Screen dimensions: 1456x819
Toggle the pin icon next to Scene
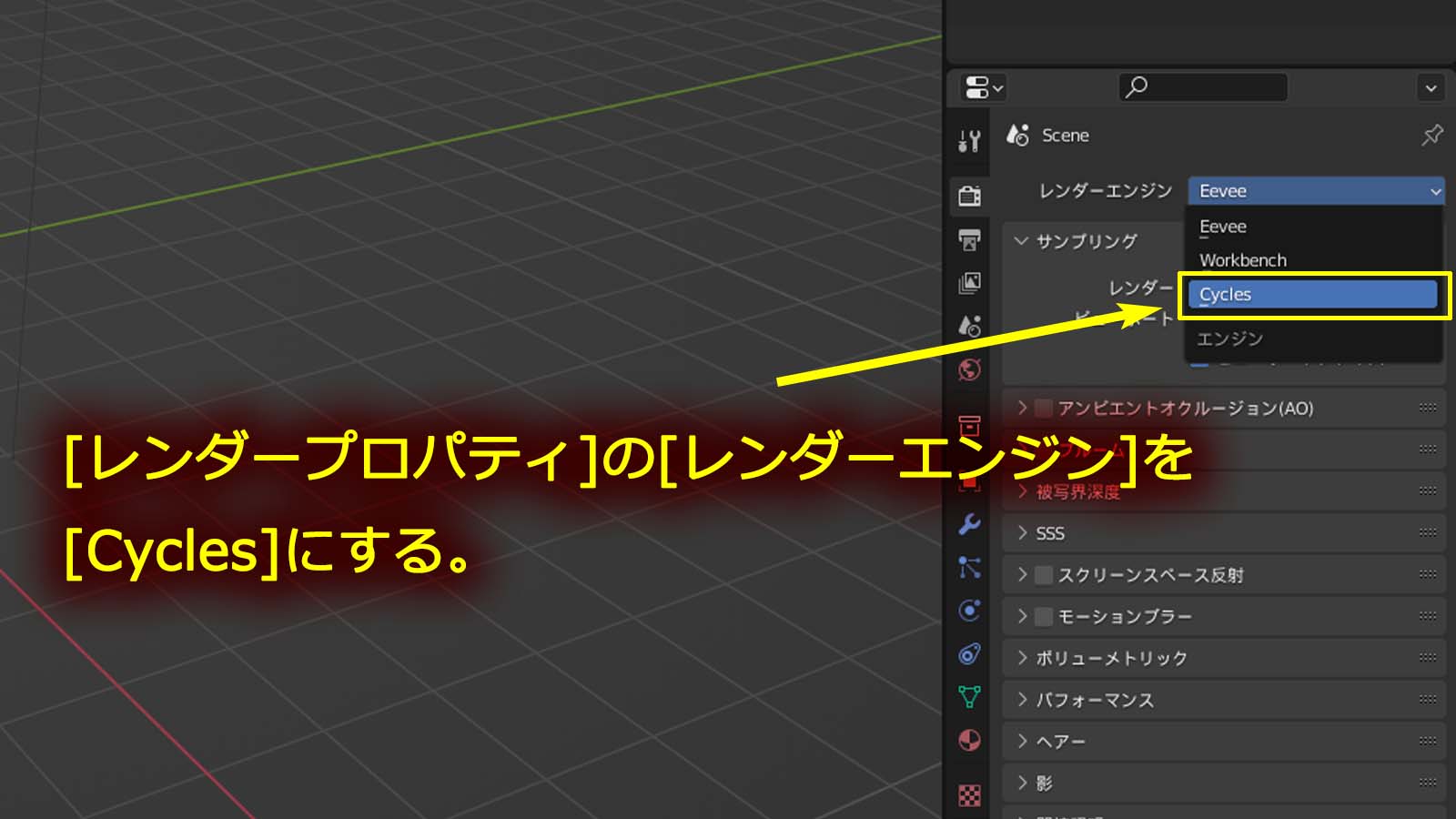1431,136
